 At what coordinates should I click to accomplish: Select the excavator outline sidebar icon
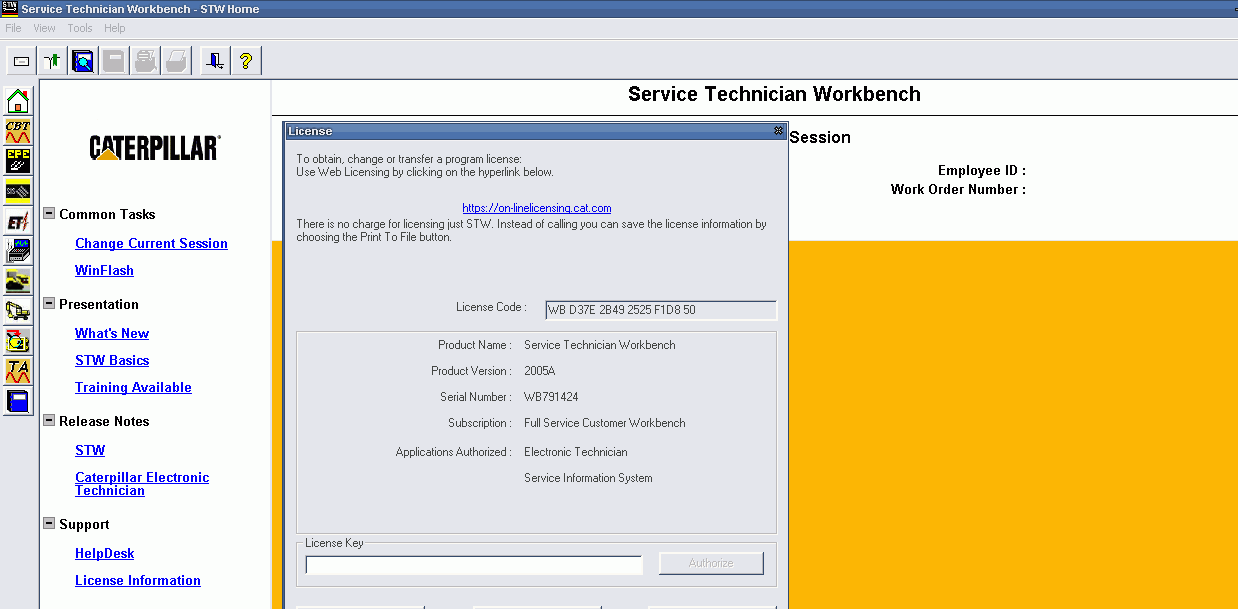[18, 312]
